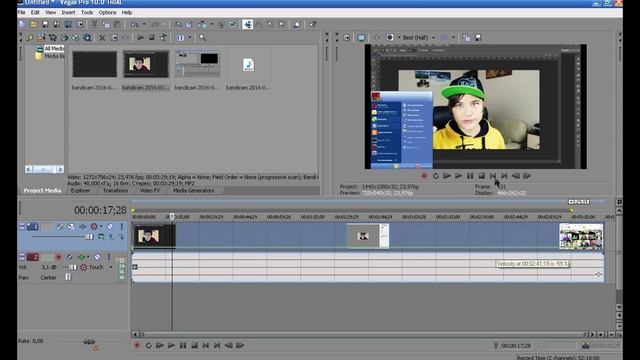
Task: Click Next Frame in bottom transport bar
Action: [x=240, y=345]
